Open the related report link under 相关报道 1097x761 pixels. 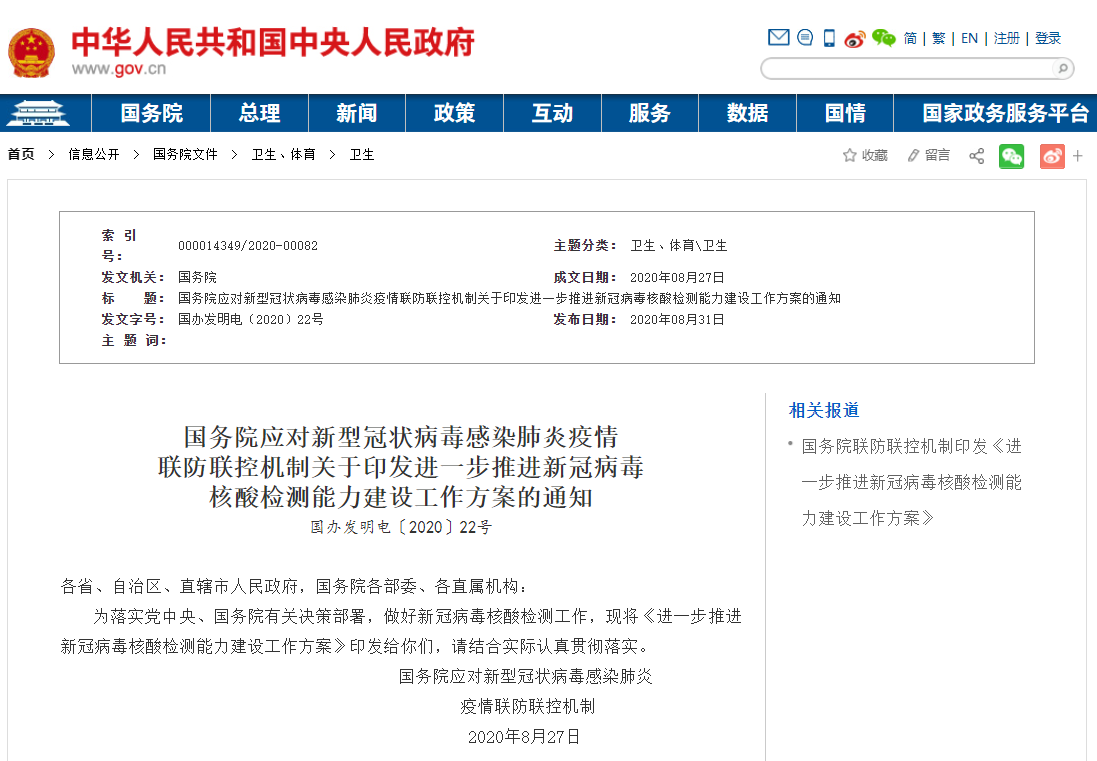pos(911,482)
